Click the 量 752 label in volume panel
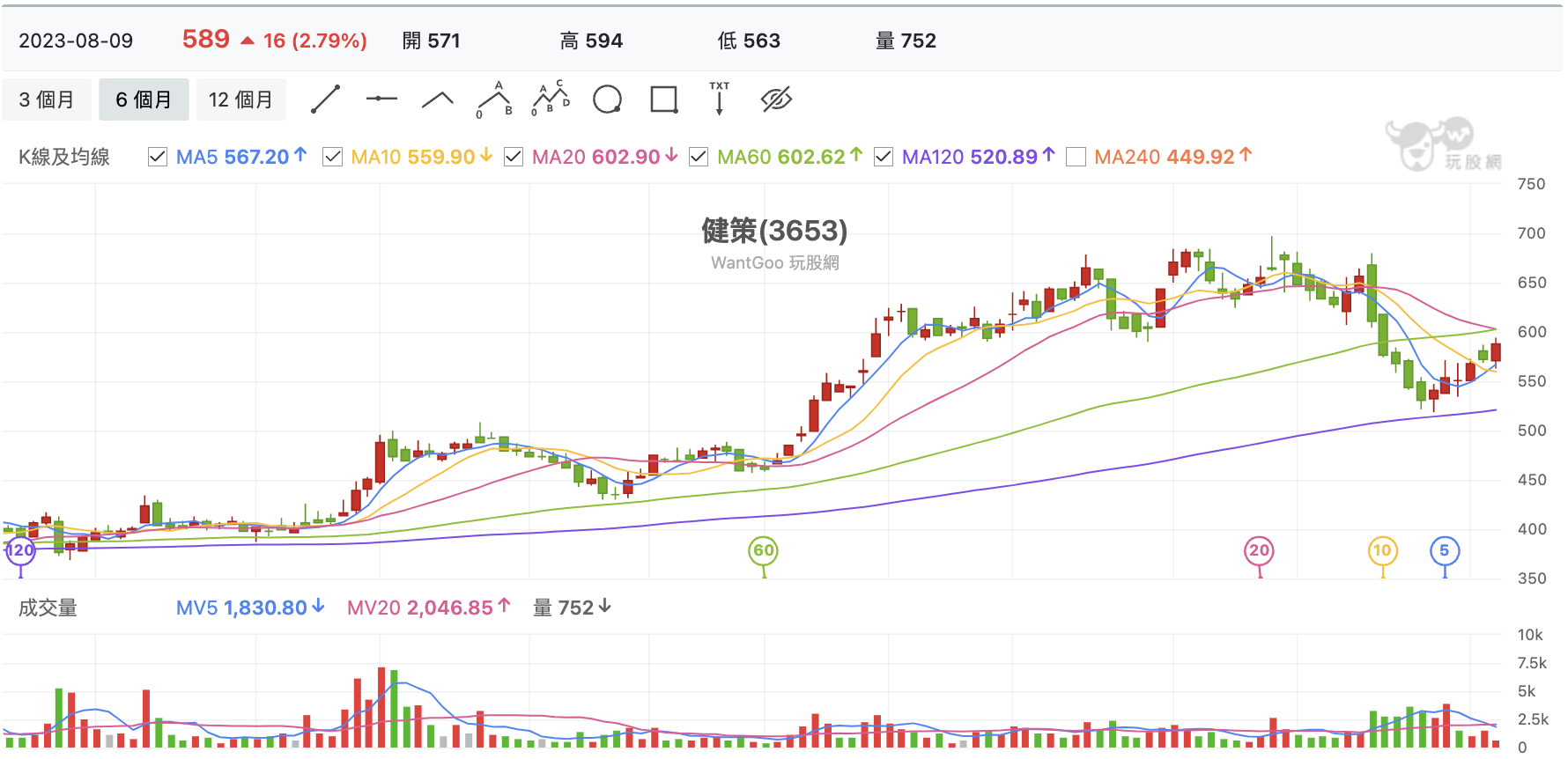The height and width of the screenshot is (759, 1568). (572, 608)
